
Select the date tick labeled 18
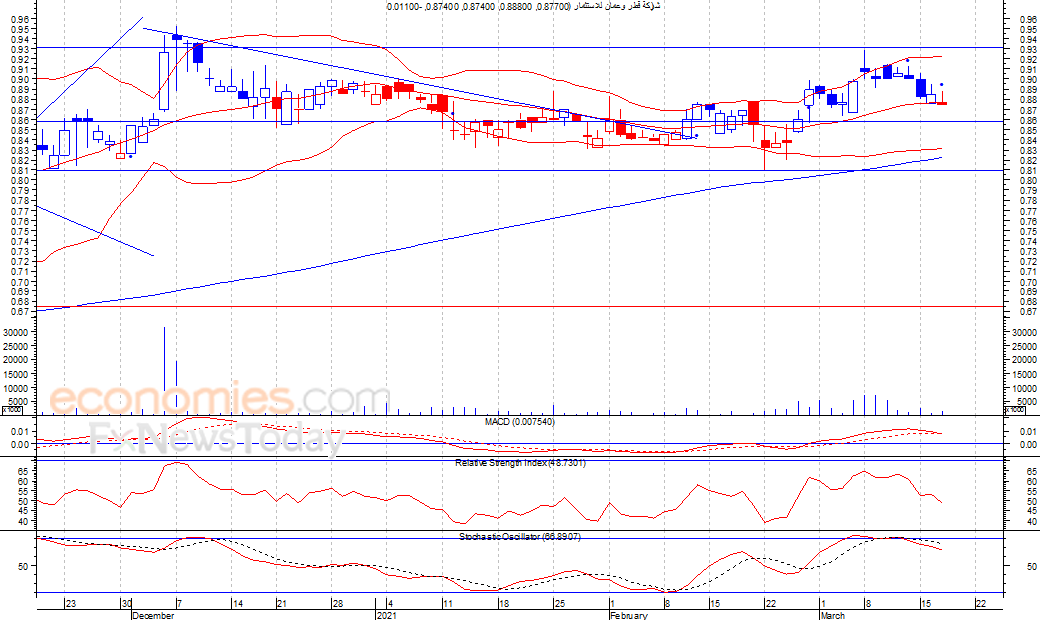click(x=504, y=603)
